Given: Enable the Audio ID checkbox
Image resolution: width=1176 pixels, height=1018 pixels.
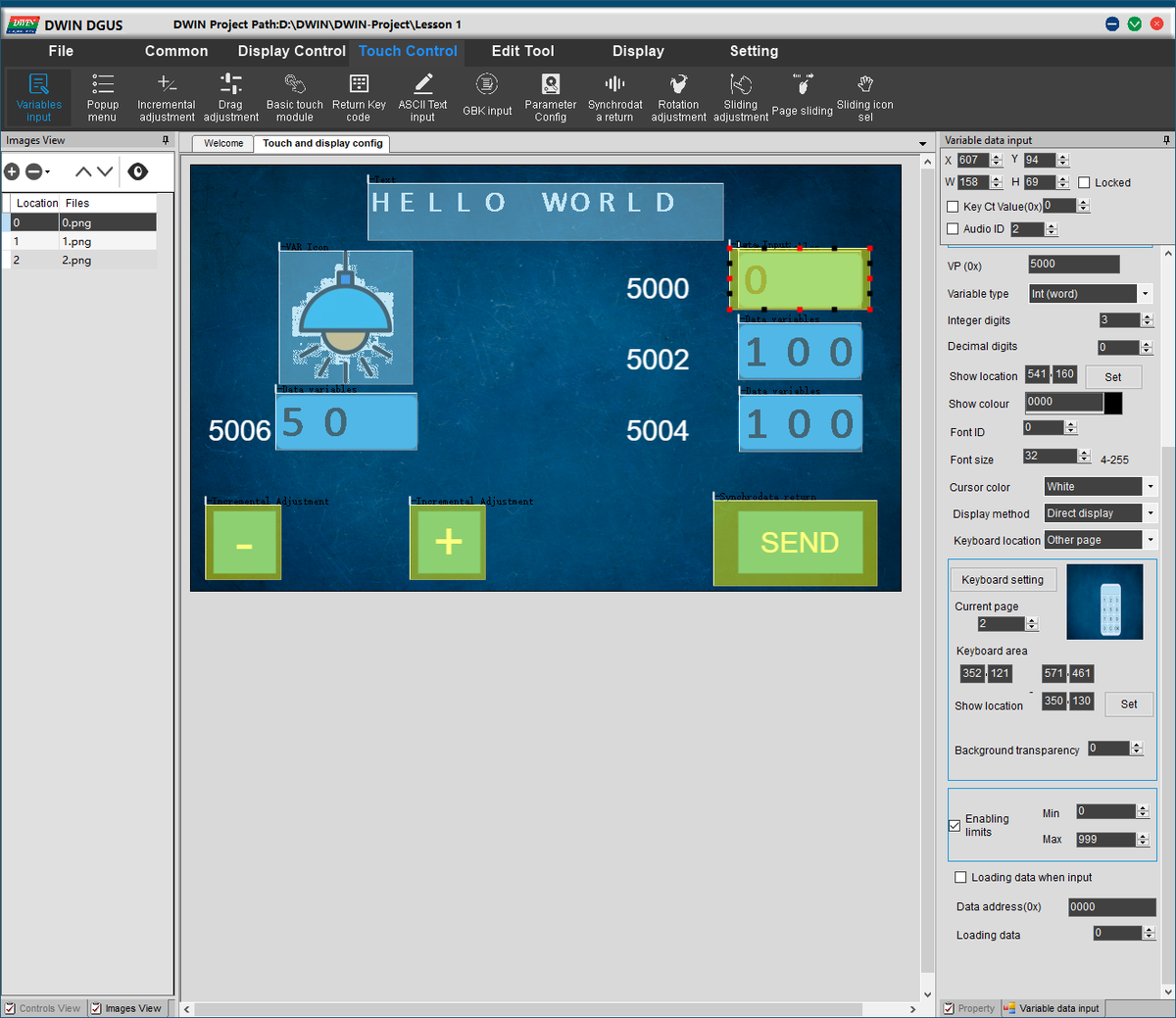Looking at the screenshot, I should (953, 229).
